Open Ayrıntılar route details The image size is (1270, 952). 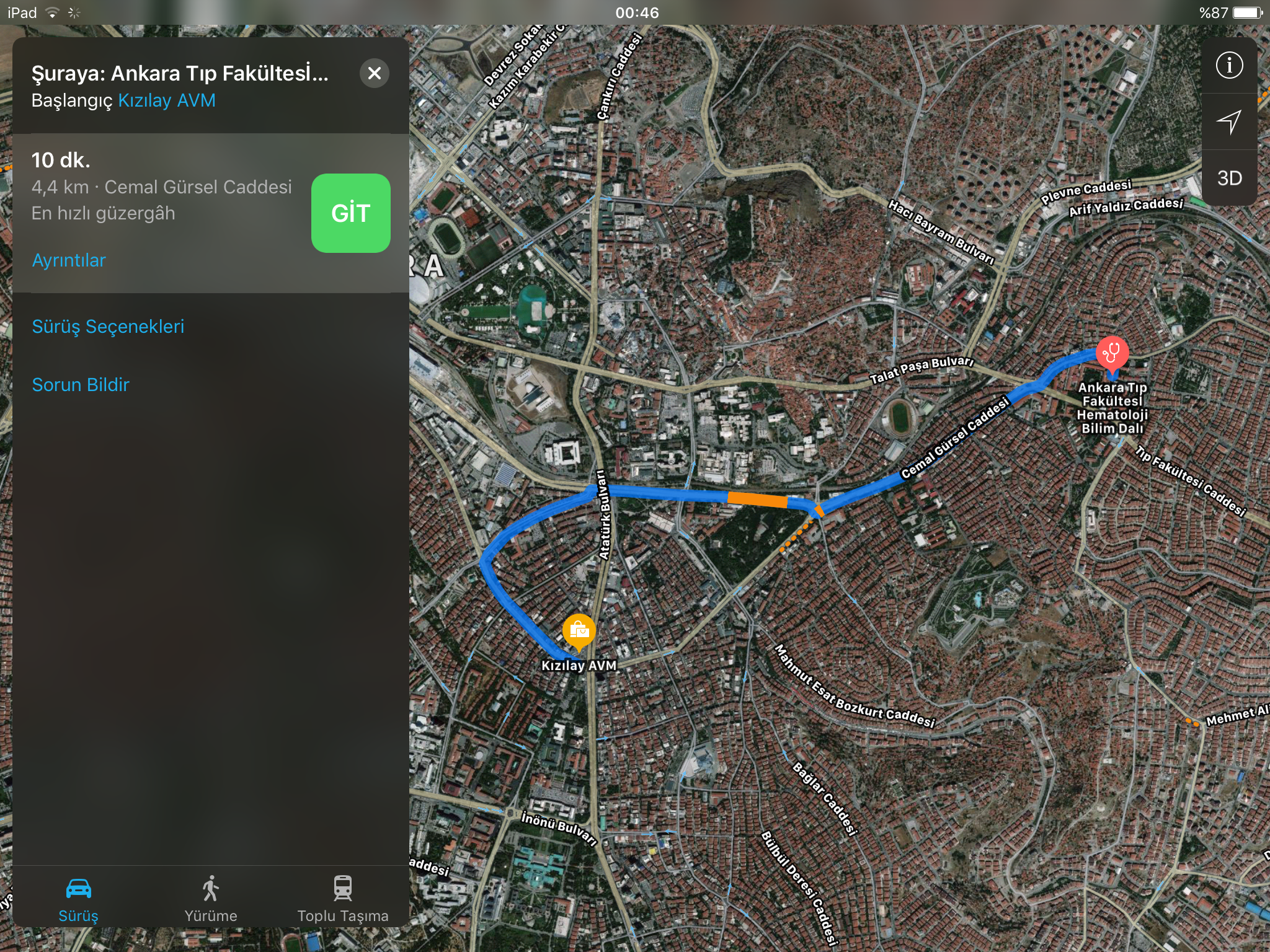click(69, 260)
